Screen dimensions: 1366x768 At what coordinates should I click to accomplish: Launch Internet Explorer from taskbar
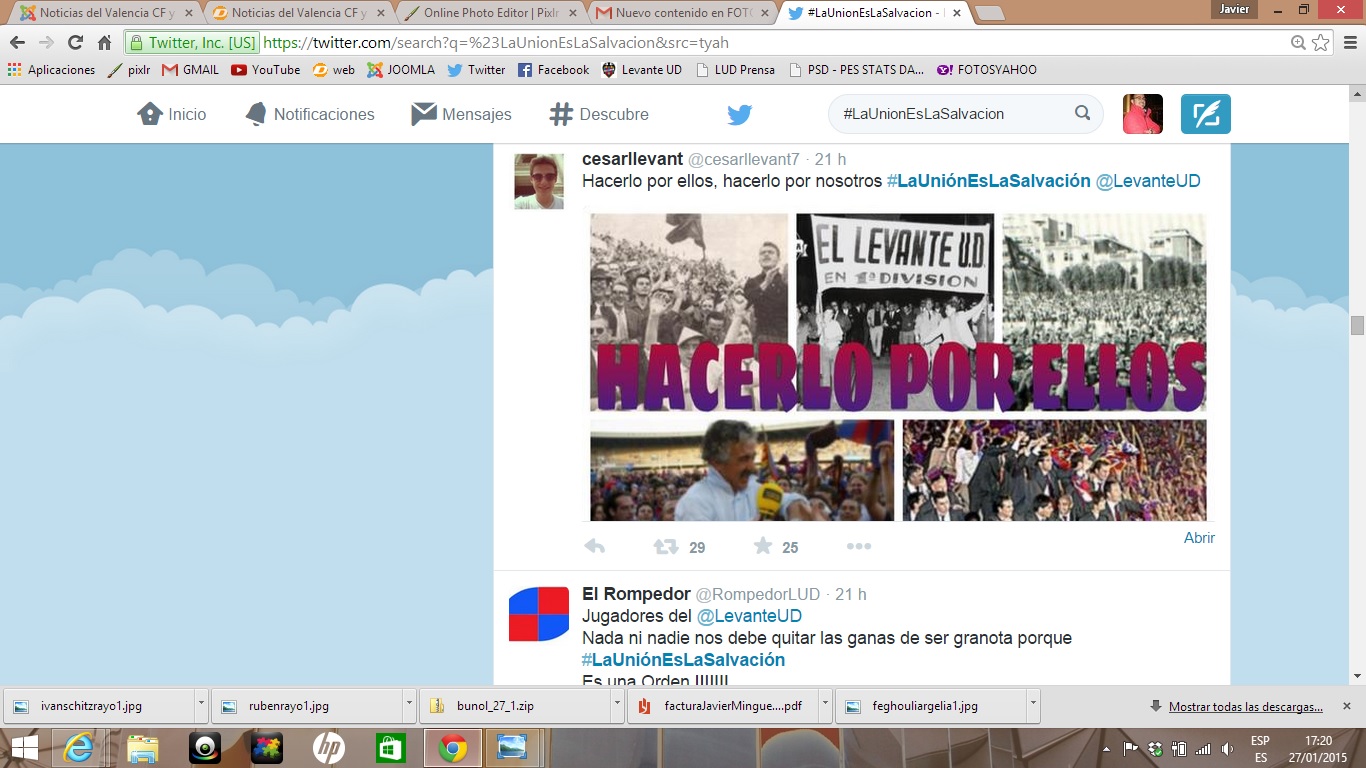coord(80,748)
